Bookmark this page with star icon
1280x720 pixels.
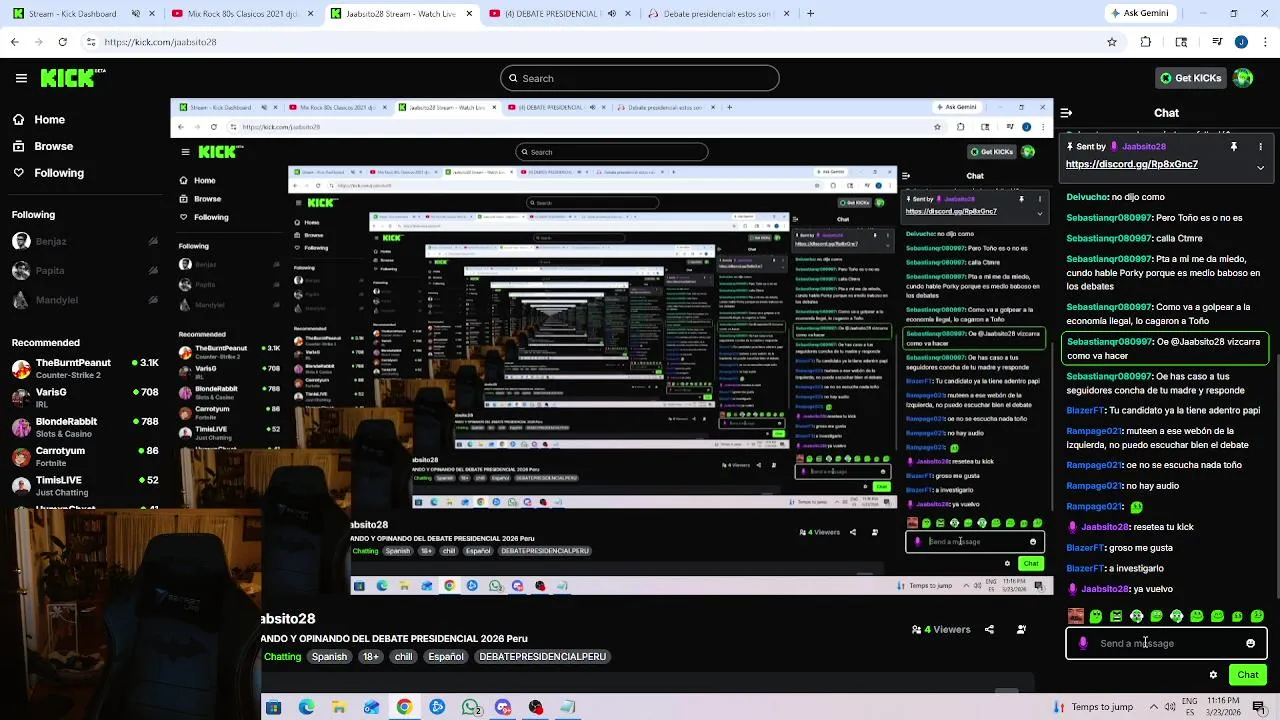[x=1112, y=42]
